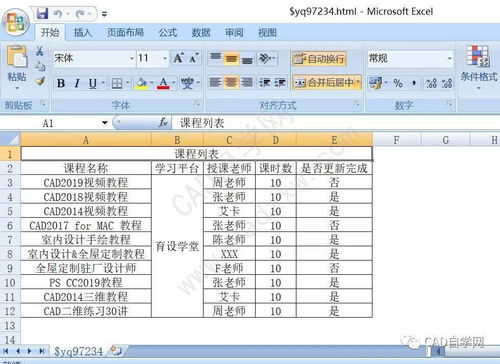The width and height of the screenshot is (500, 364).
Task: Click 合并后居中 merge and center
Action: coord(323,82)
